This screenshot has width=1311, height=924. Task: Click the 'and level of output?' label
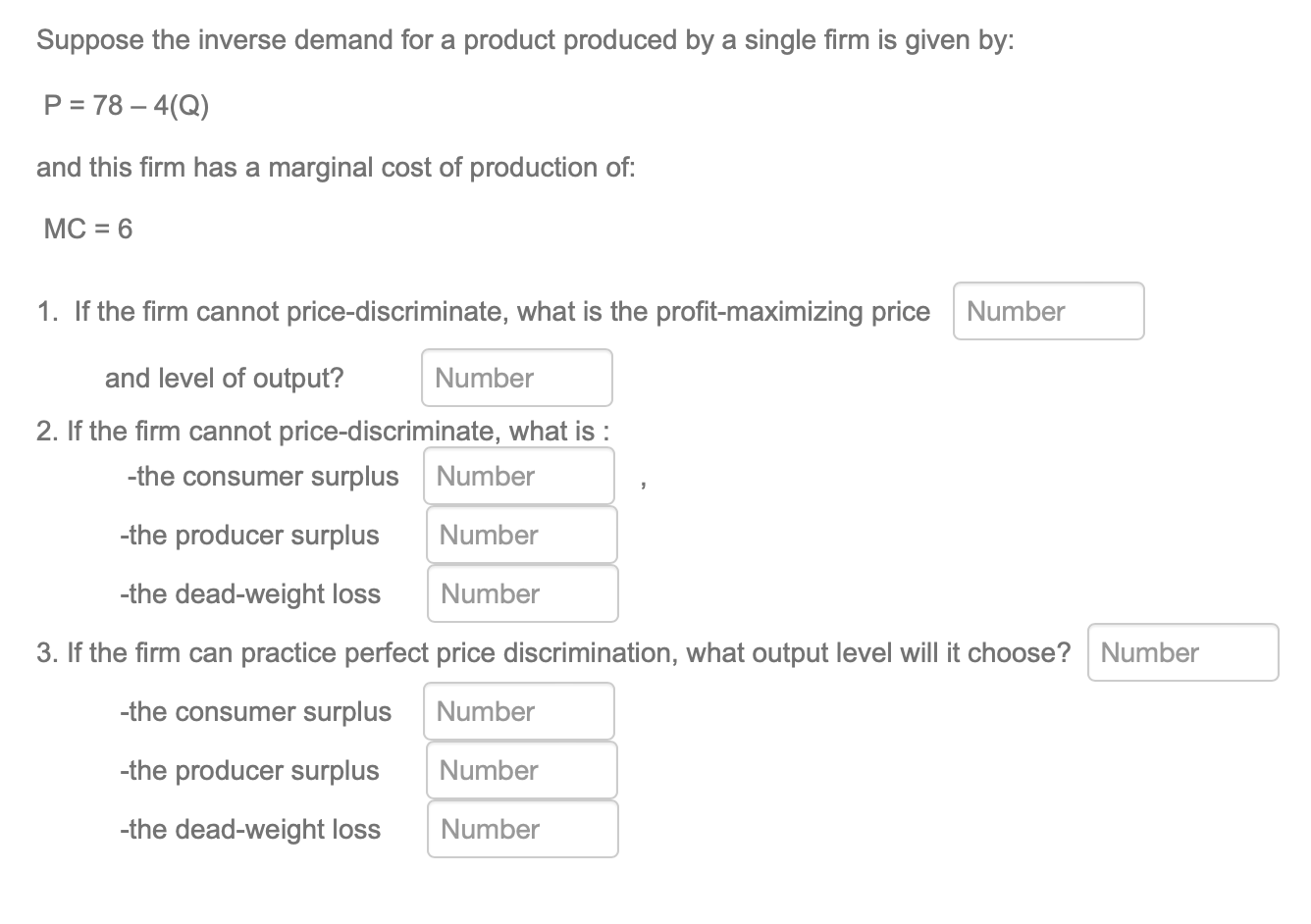(225, 379)
